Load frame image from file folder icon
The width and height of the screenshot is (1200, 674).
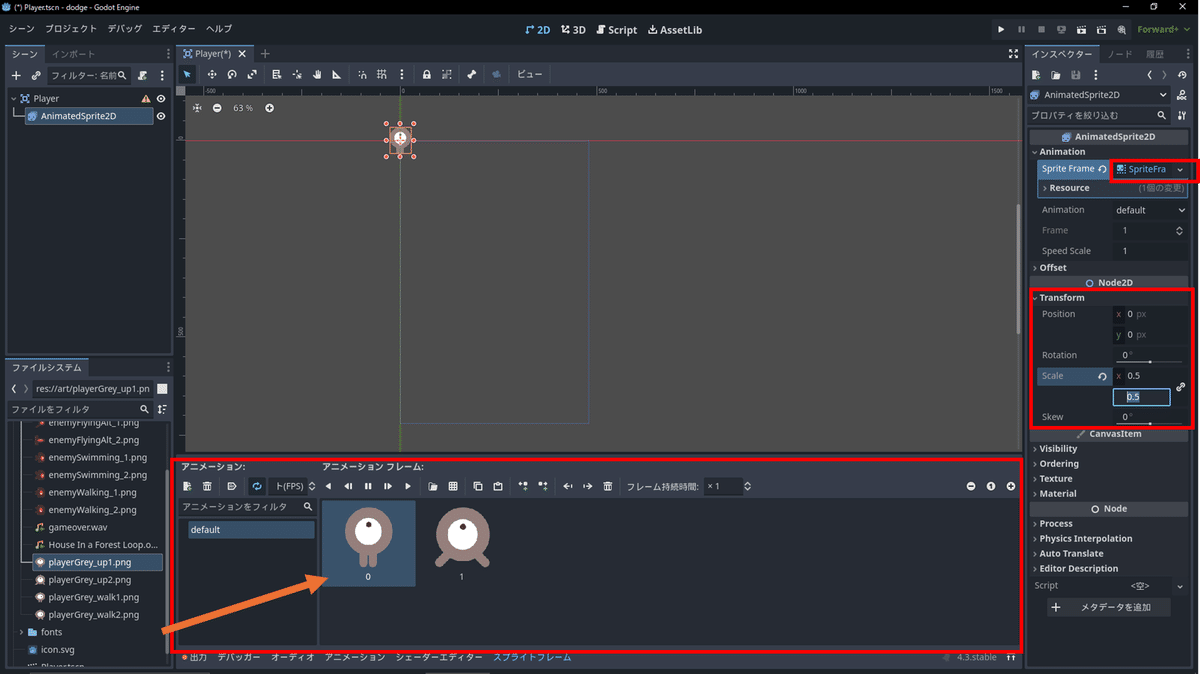point(433,486)
